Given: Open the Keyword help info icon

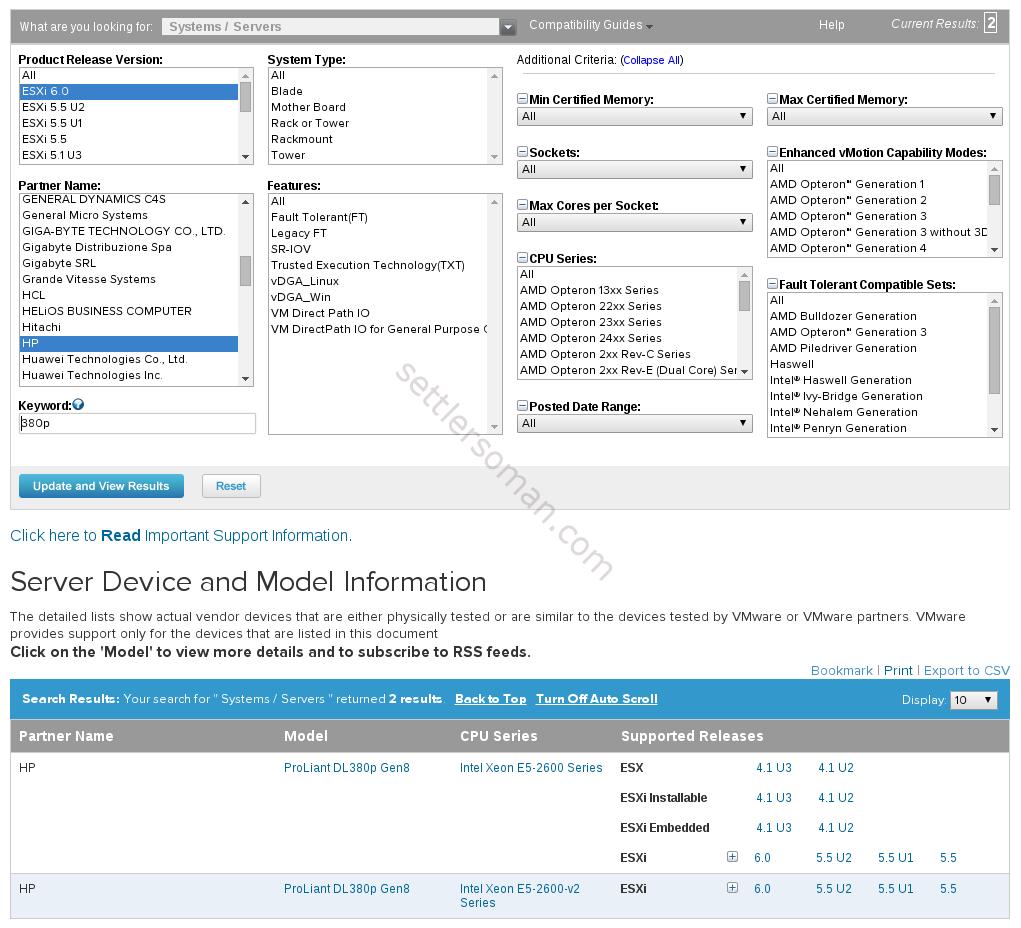Looking at the screenshot, I should [78, 404].
